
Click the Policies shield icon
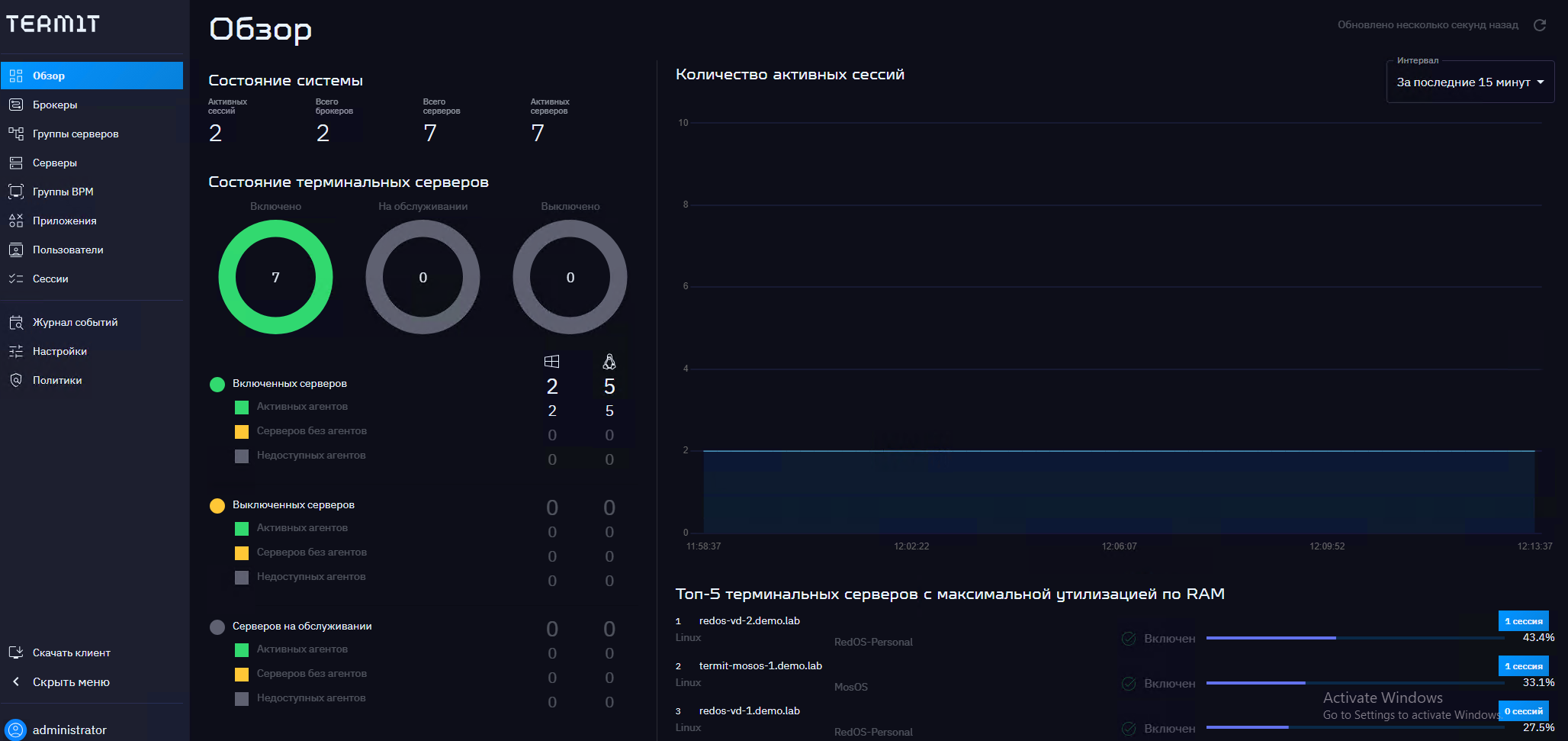[16, 380]
